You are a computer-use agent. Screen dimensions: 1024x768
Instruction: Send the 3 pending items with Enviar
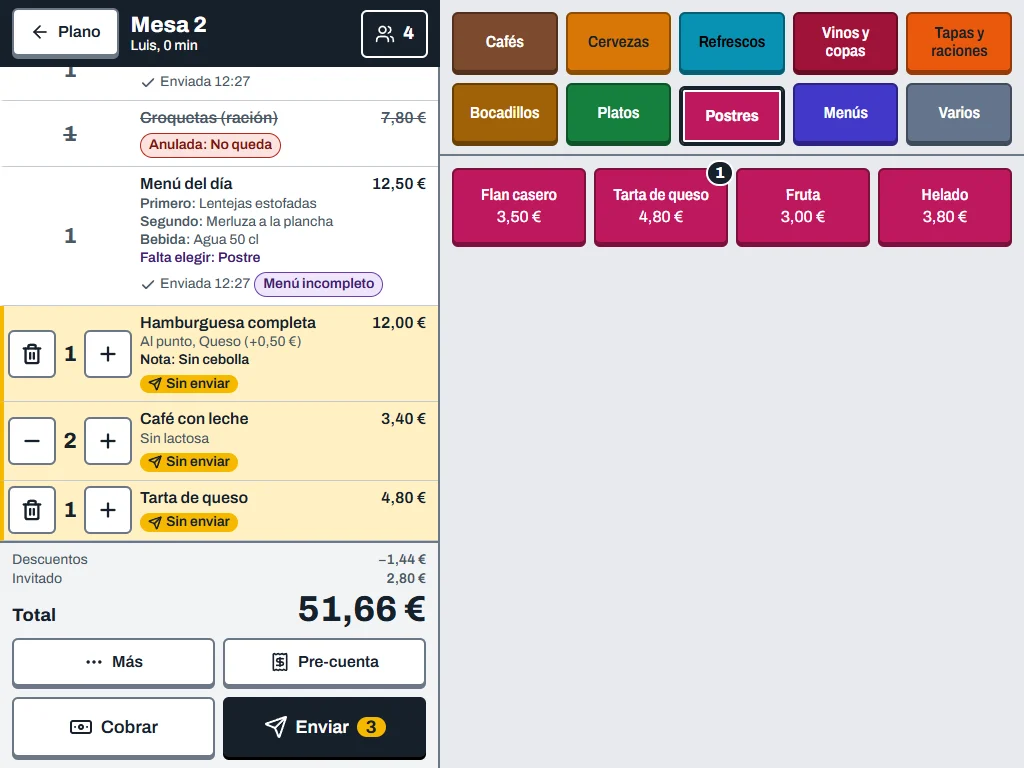click(x=325, y=727)
